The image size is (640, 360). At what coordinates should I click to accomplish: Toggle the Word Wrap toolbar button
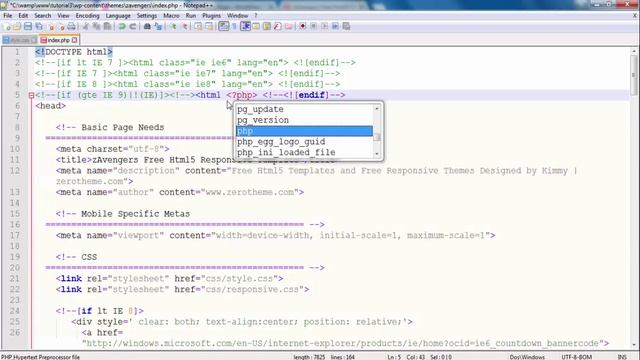pos(224,27)
